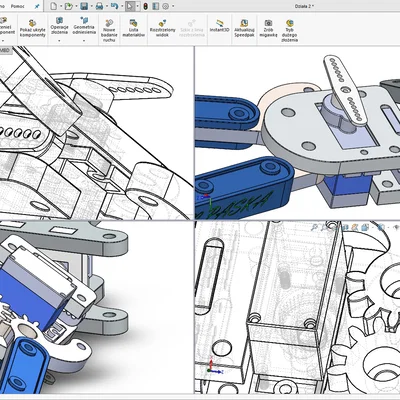Expand the Undo history dropdown arrow

[x=122, y=6]
